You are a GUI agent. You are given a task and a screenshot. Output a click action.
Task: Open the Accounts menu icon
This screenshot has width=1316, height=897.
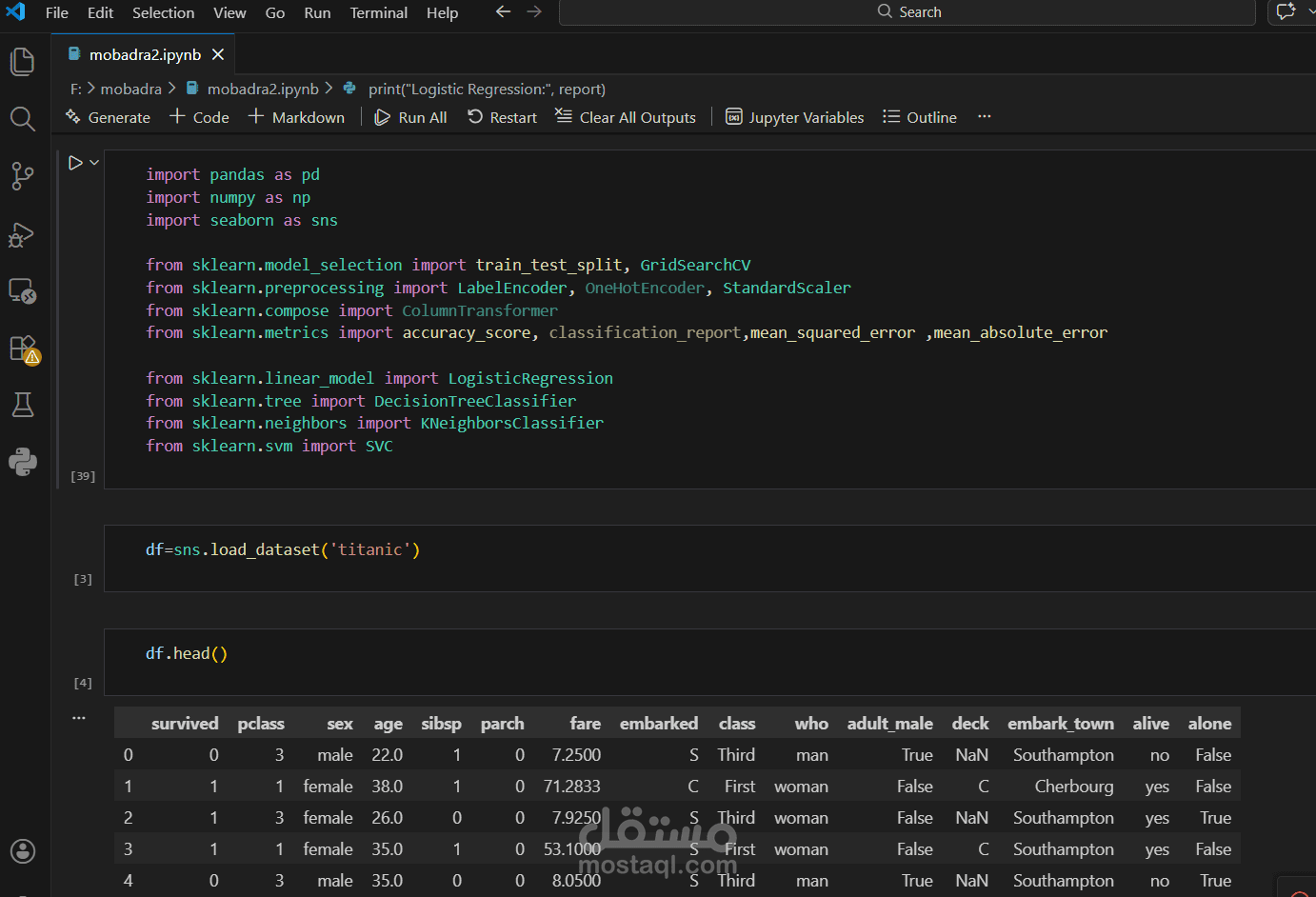pyautogui.click(x=22, y=851)
